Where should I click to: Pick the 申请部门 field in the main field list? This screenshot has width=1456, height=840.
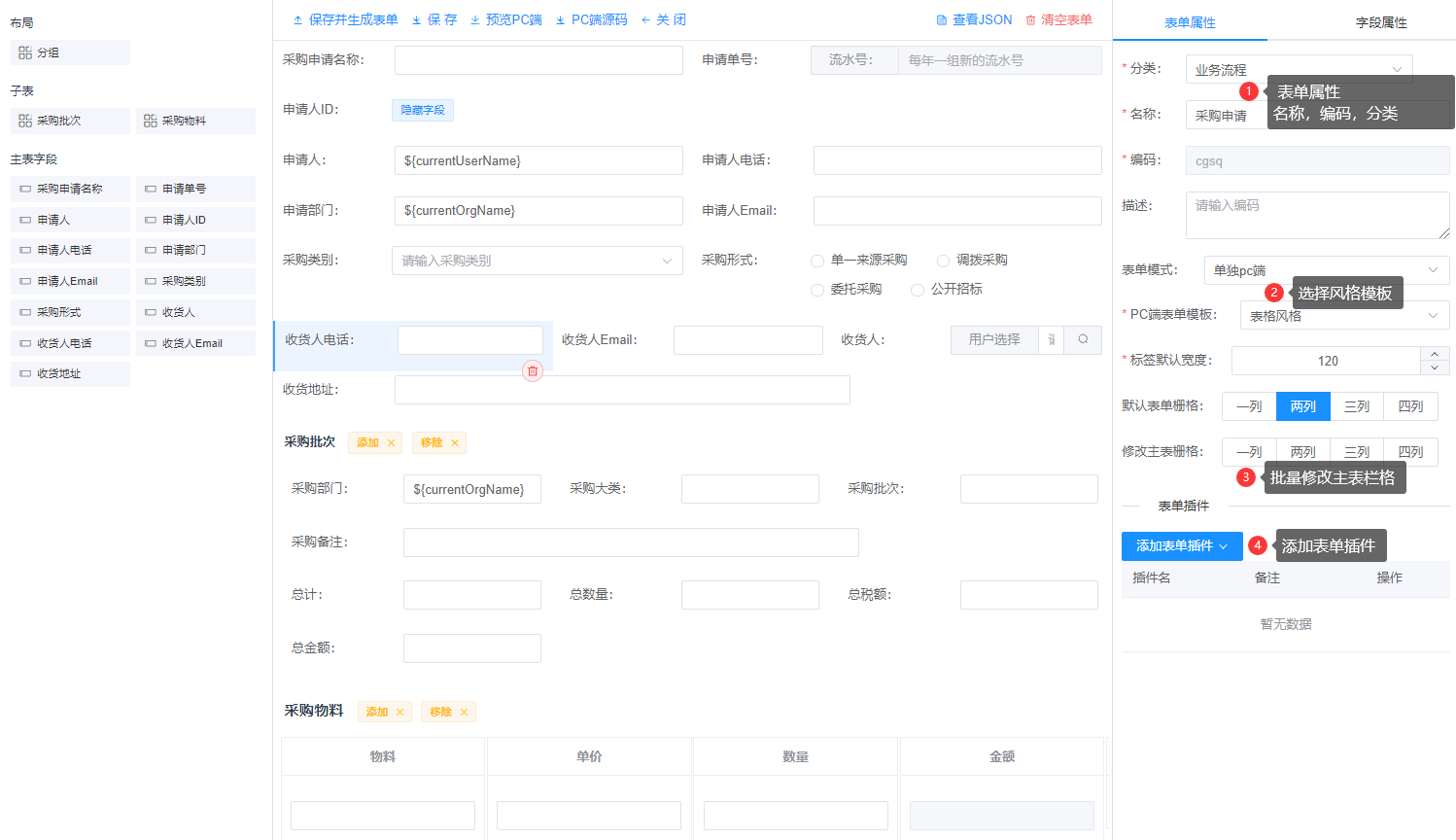click(195, 250)
